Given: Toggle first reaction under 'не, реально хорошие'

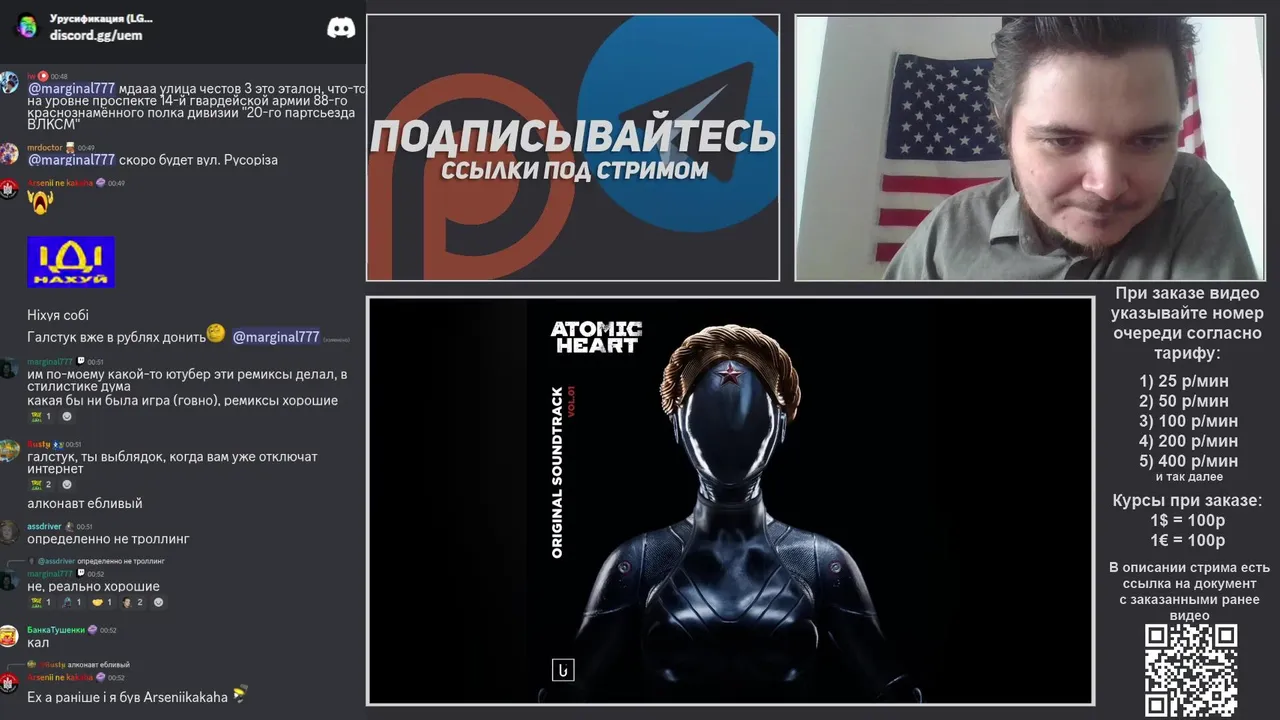Looking at the screenshot, I should pos(41,603).
